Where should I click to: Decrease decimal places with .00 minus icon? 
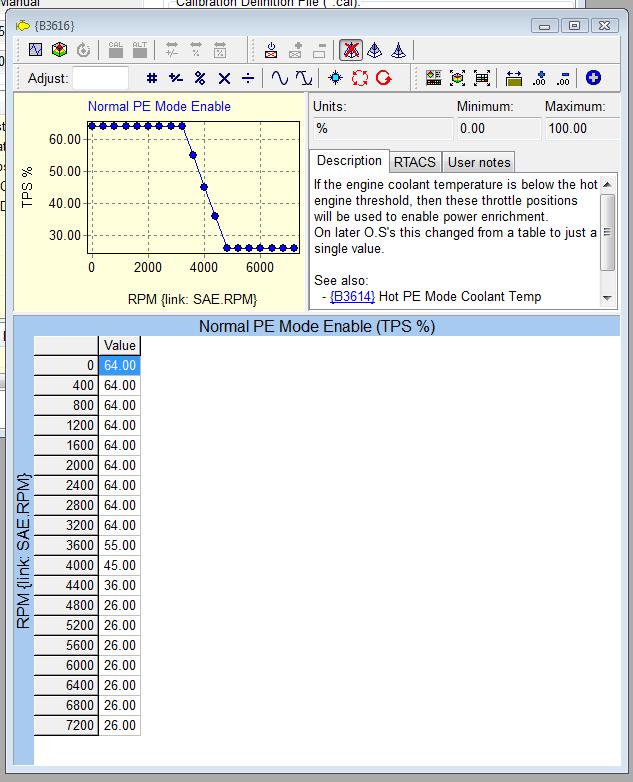(x=563, y=78)
